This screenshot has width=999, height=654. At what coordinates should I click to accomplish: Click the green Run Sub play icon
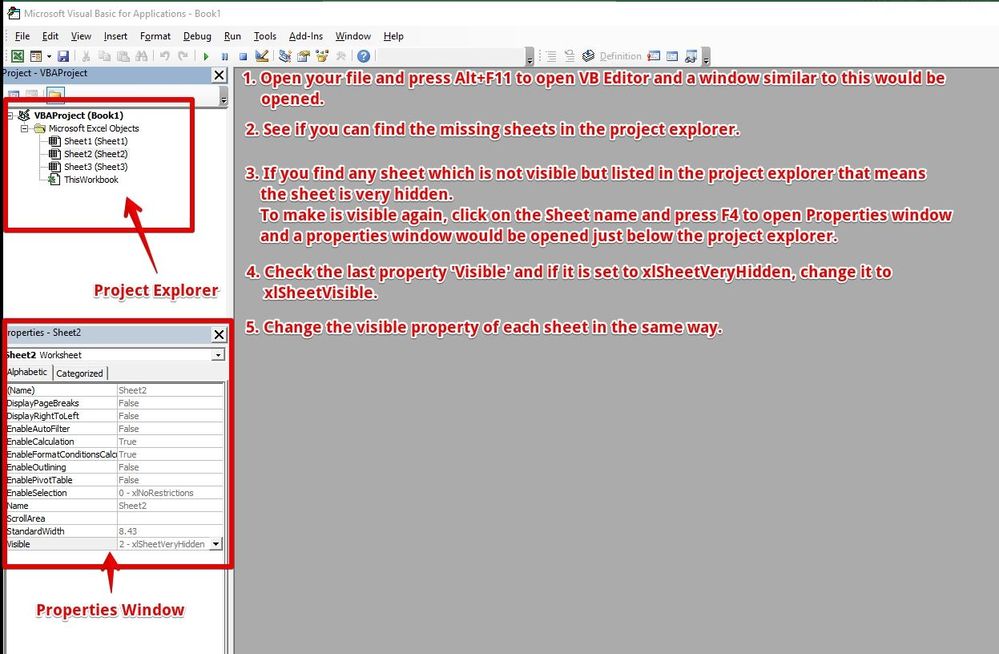point(206,56)
